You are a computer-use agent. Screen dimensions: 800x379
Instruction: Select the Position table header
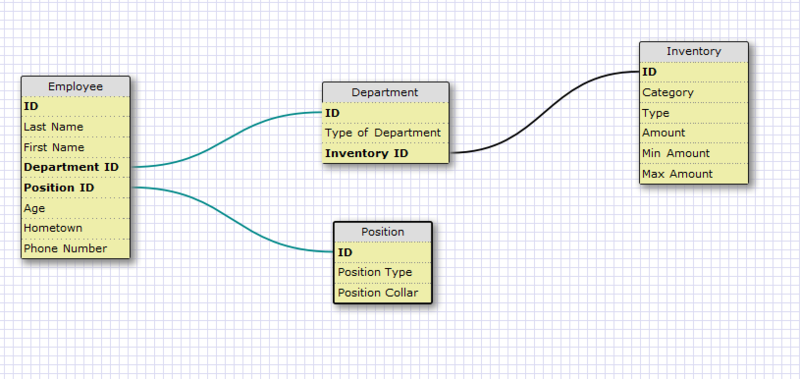pyautogui.click(x=383, y=232)
